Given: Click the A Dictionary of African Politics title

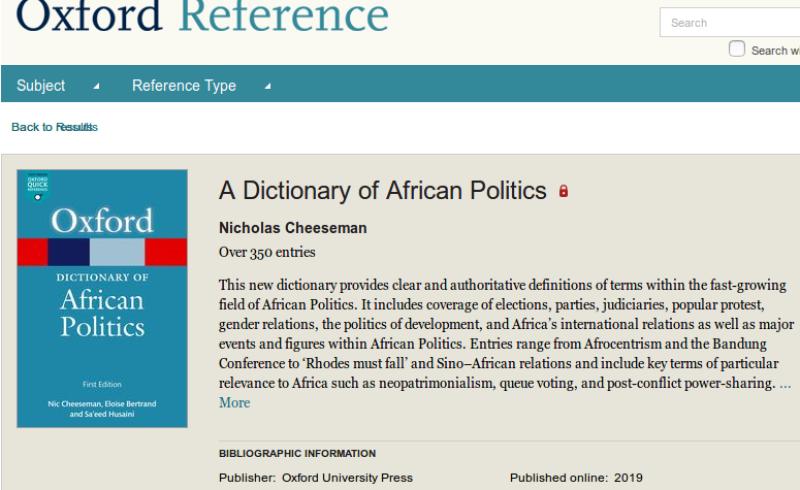Looking at the screenshot, I should [382, 191].
